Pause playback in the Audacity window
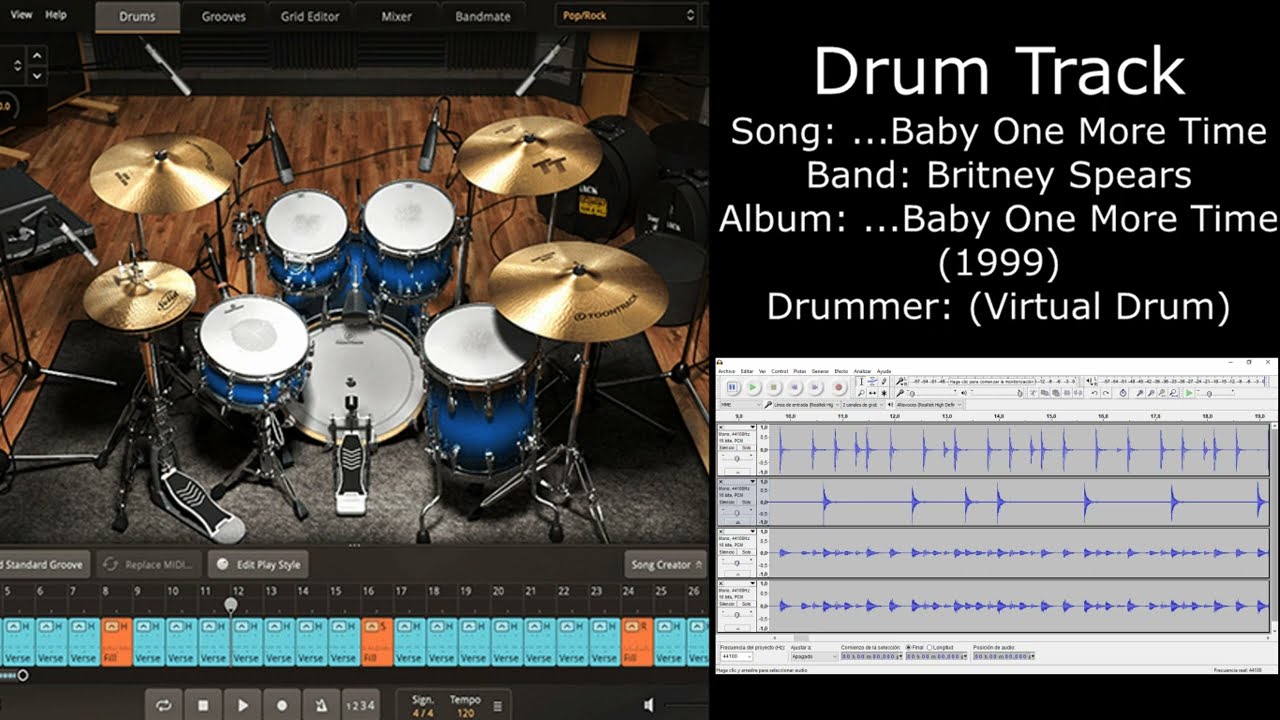 pyautogui.click(x=732, y=387)
